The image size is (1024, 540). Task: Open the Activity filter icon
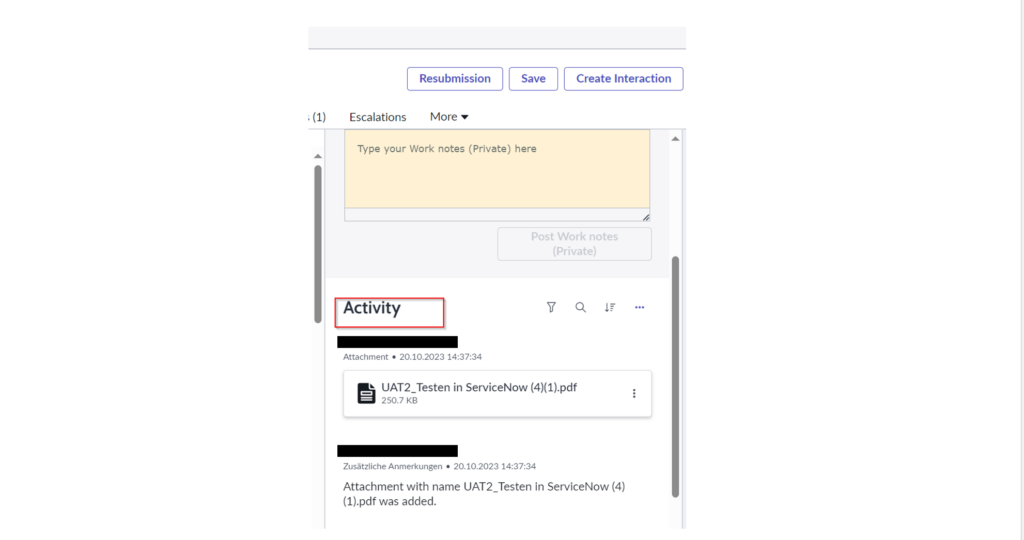(551, 307)
